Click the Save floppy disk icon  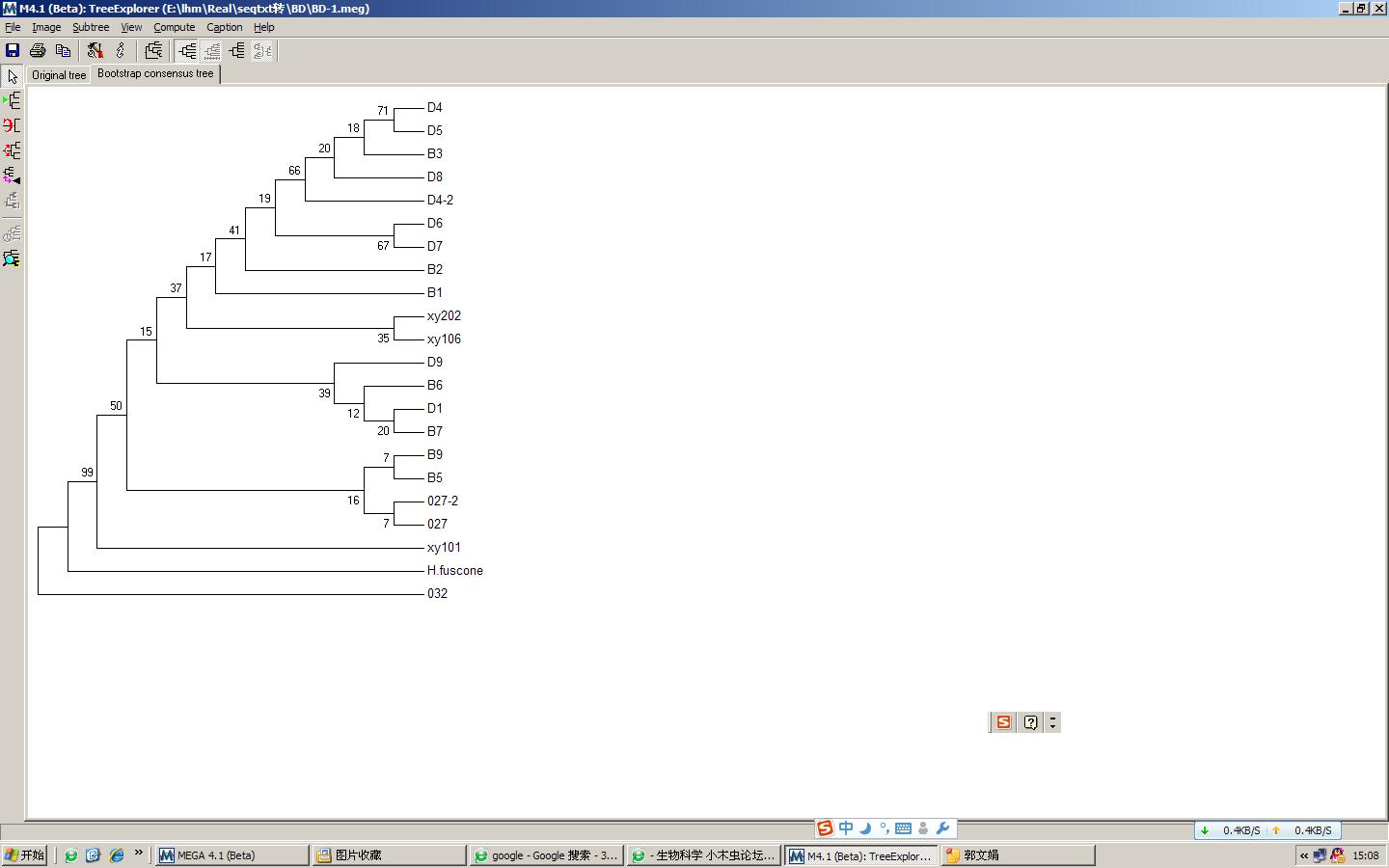click(x=13, y=50)
